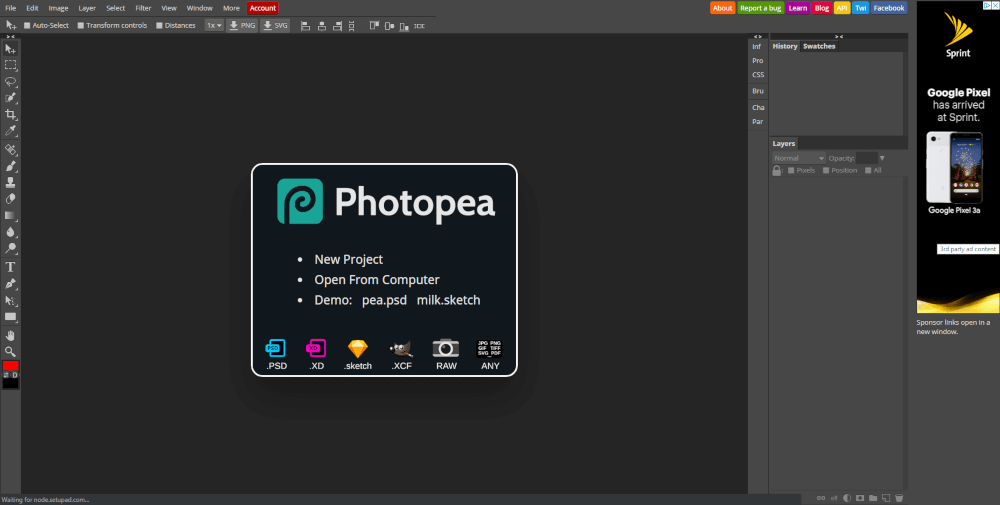1000x505 pixels.
Task: Expand the narrow side panel column
Action: (x=758, y=36)
